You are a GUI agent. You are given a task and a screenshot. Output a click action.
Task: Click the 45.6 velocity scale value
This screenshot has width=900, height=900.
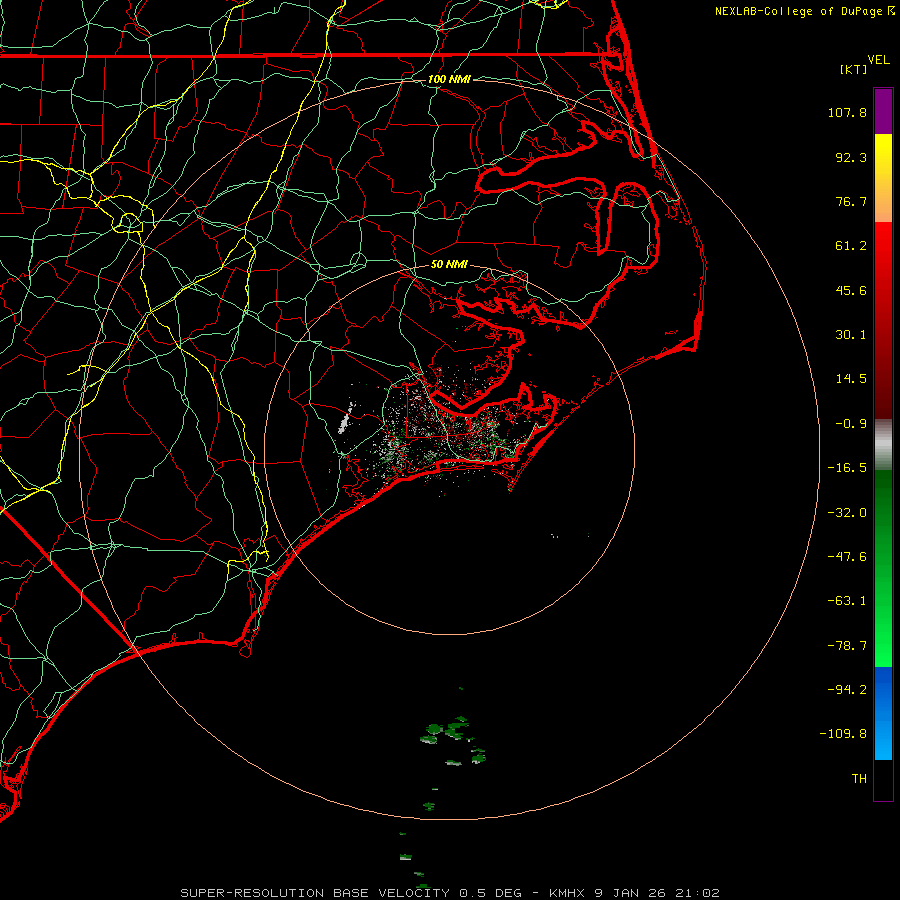click(x=851, y=290)
